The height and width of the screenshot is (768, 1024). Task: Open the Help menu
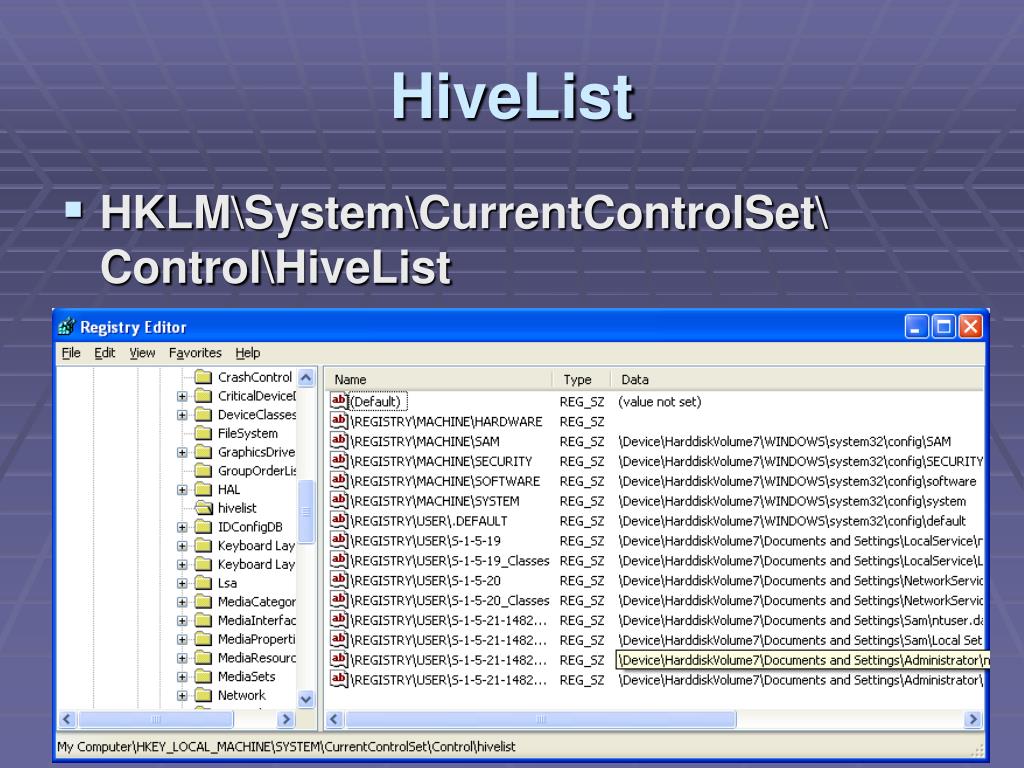click(x=248, y=353)
